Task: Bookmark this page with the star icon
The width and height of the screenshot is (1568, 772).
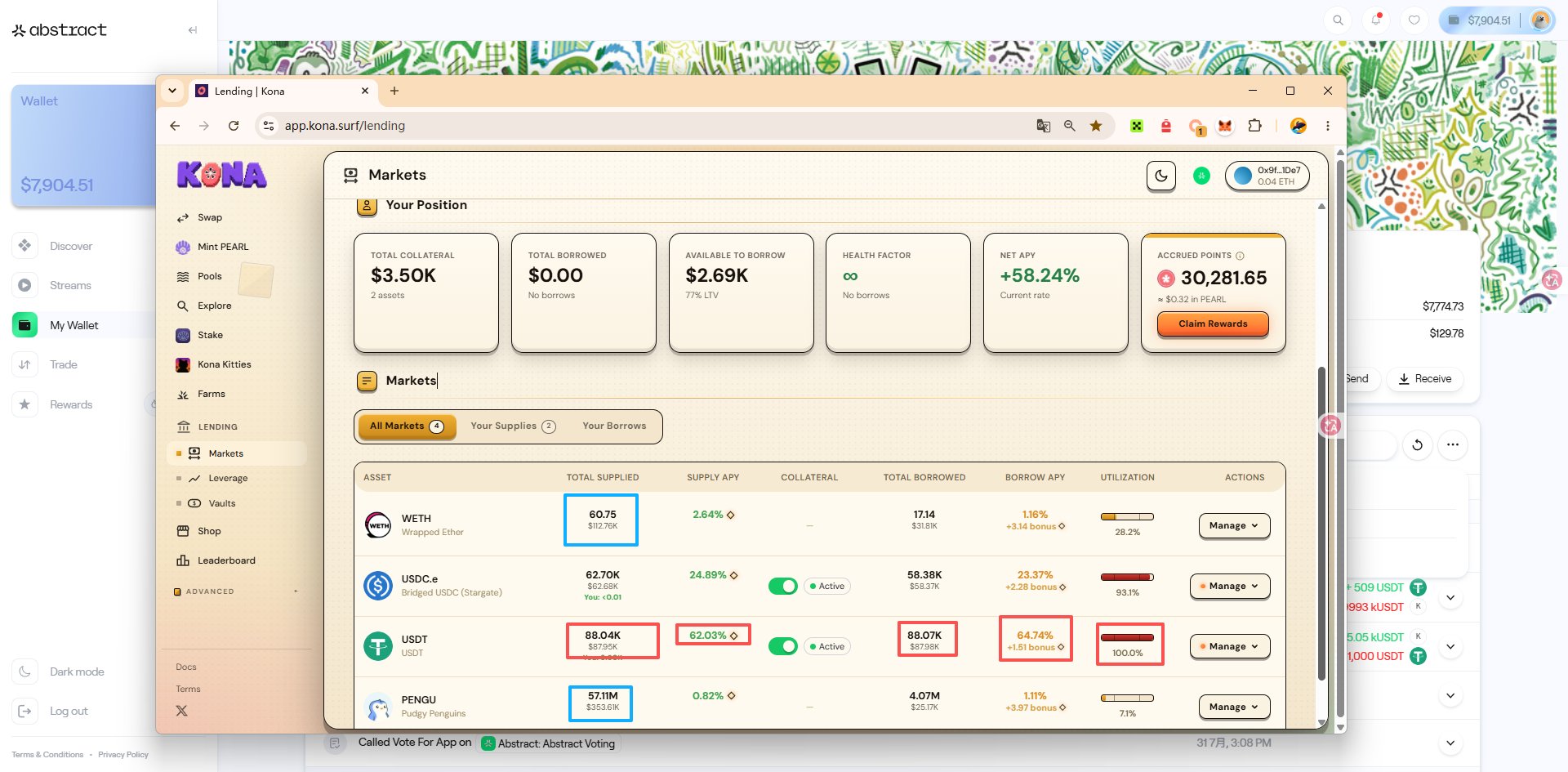Action: [x=1096, y=126]
